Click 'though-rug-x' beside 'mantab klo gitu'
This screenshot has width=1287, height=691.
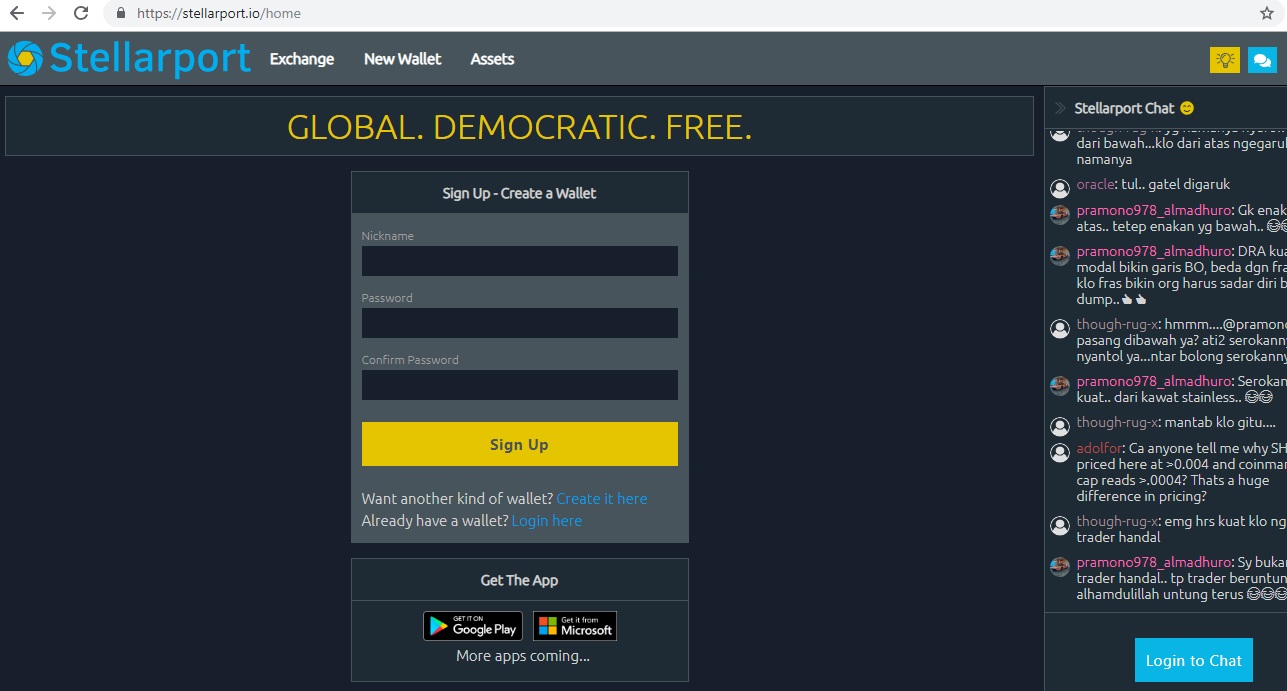[1117, 423]
